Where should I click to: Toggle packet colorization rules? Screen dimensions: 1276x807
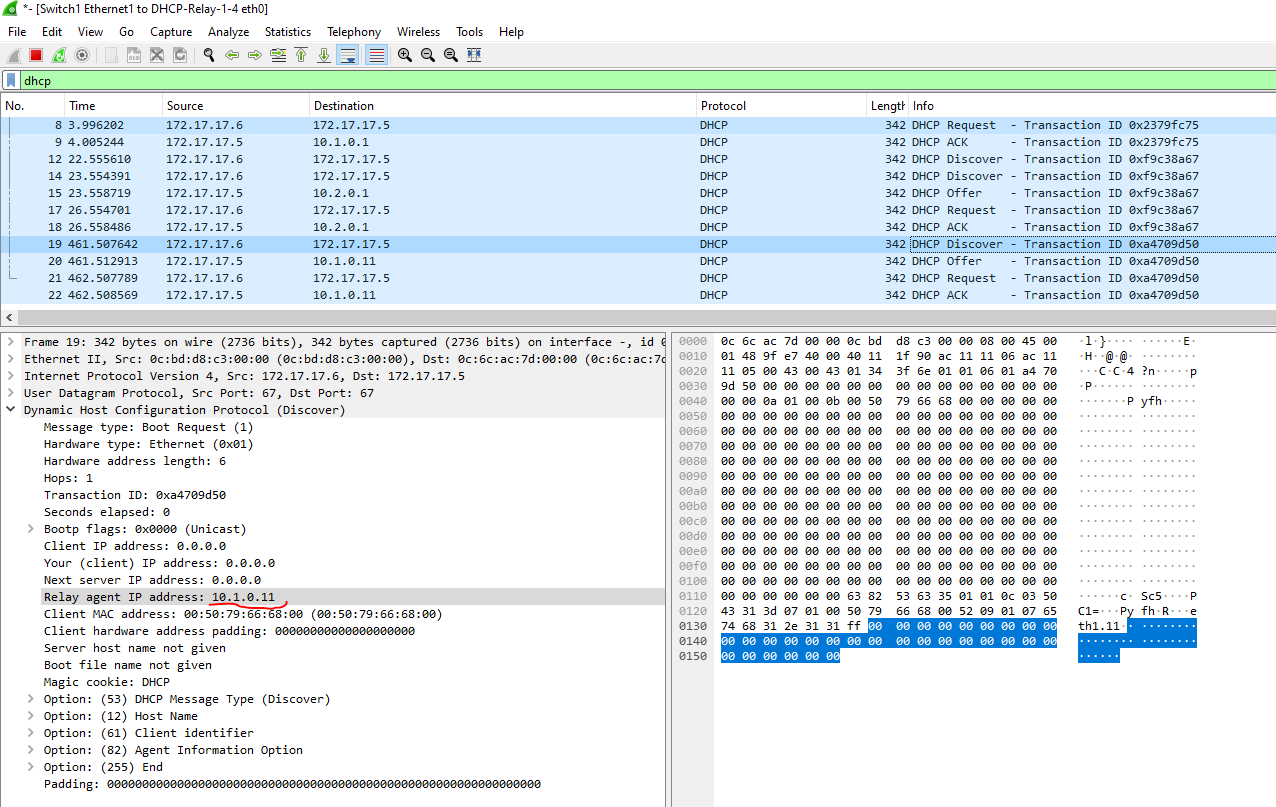pyautogui.click(x=377, y=56)
